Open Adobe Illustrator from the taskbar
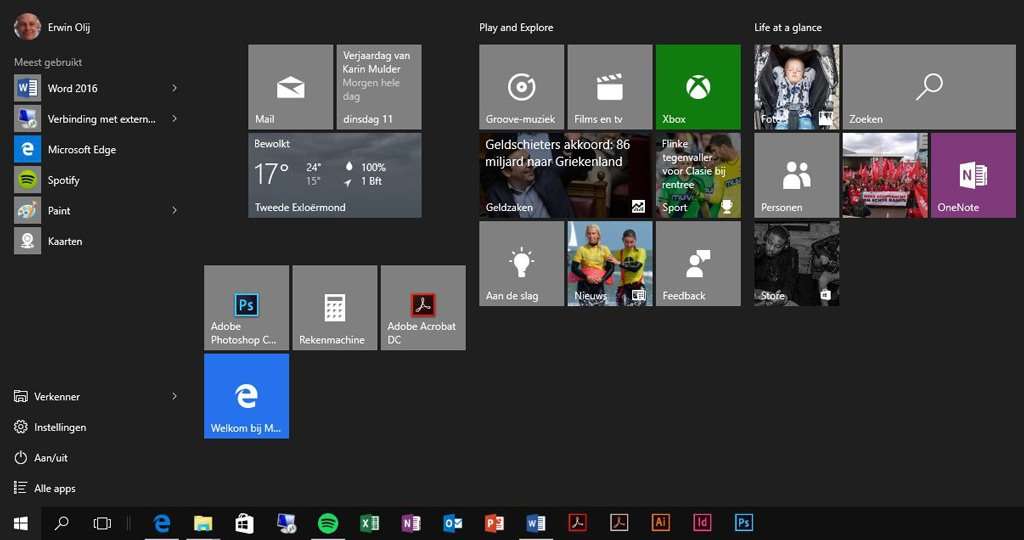This screenshot has width=1024, height=540. point(660,523)
